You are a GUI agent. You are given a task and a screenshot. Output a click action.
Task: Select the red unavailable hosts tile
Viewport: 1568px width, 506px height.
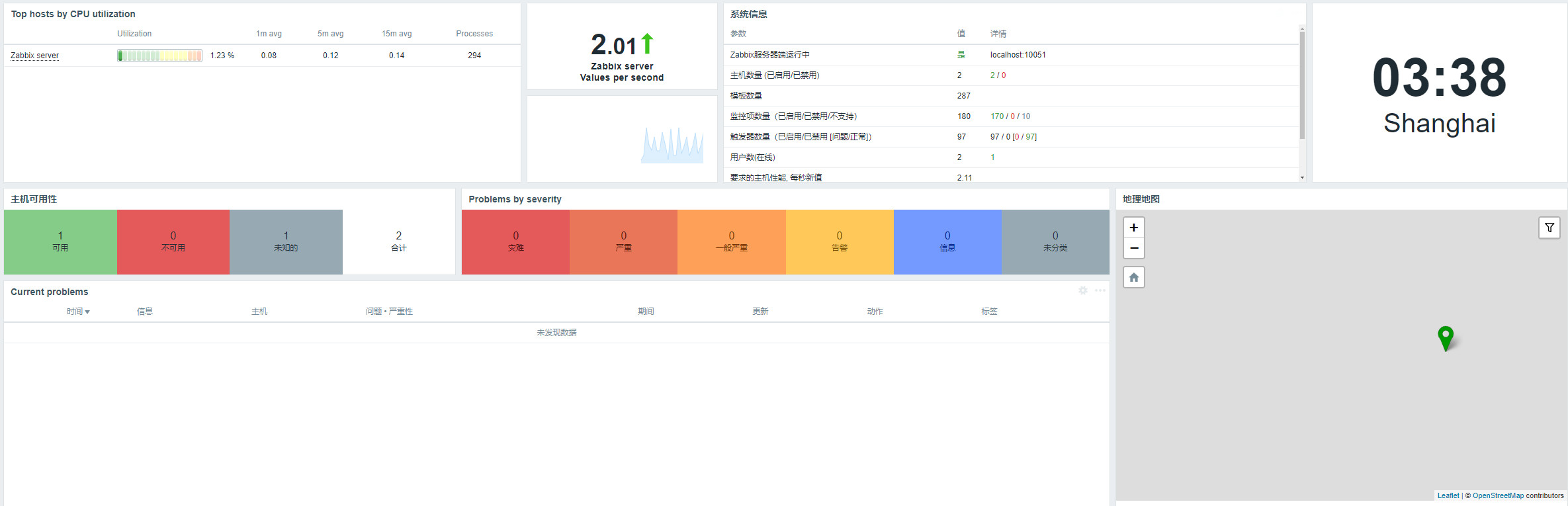coord(173,241)
